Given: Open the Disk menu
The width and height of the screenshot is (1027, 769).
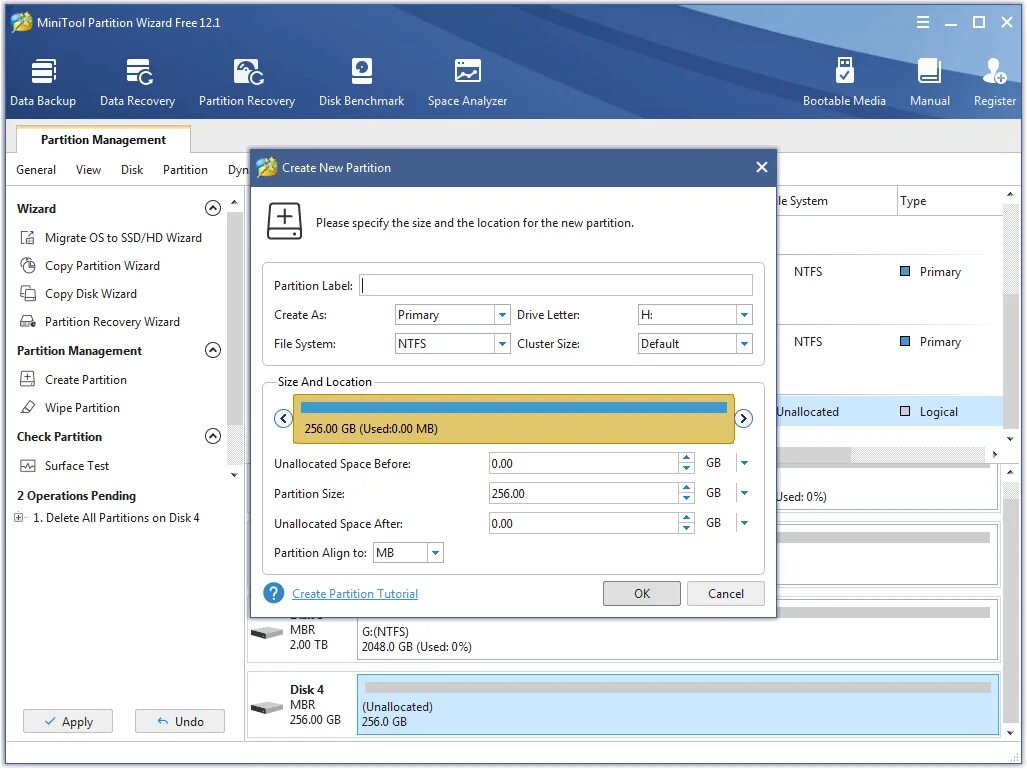Looking at the screenshot, I should [x=132, y=170].
